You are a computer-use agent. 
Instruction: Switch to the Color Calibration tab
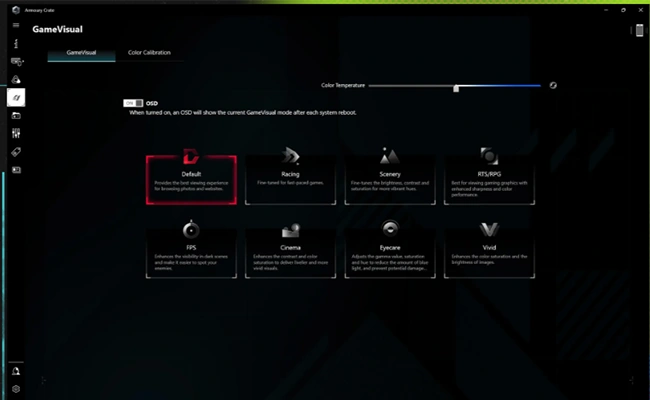[x=149, y=53]
